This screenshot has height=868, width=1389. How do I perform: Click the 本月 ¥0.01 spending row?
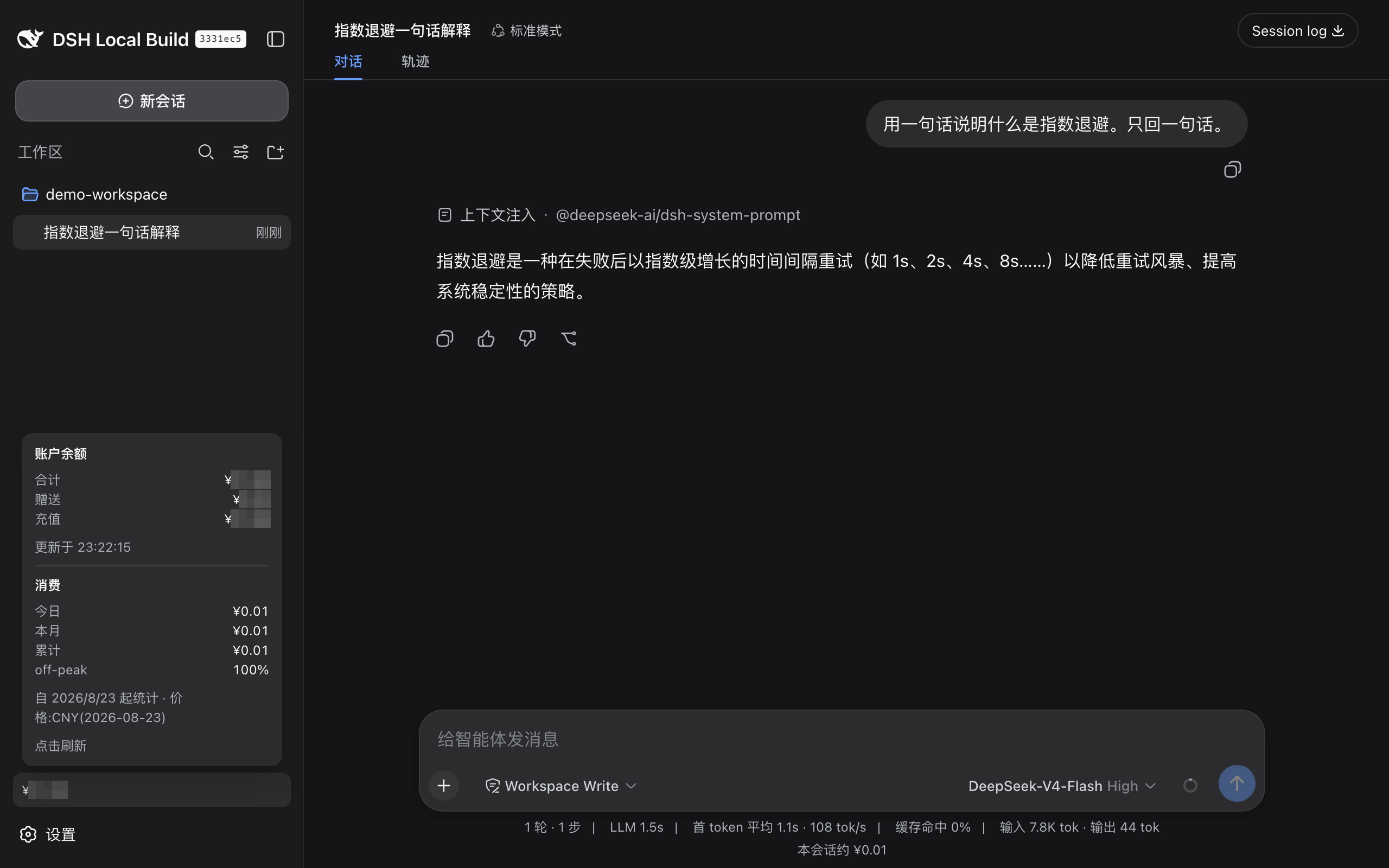(151, 631)
